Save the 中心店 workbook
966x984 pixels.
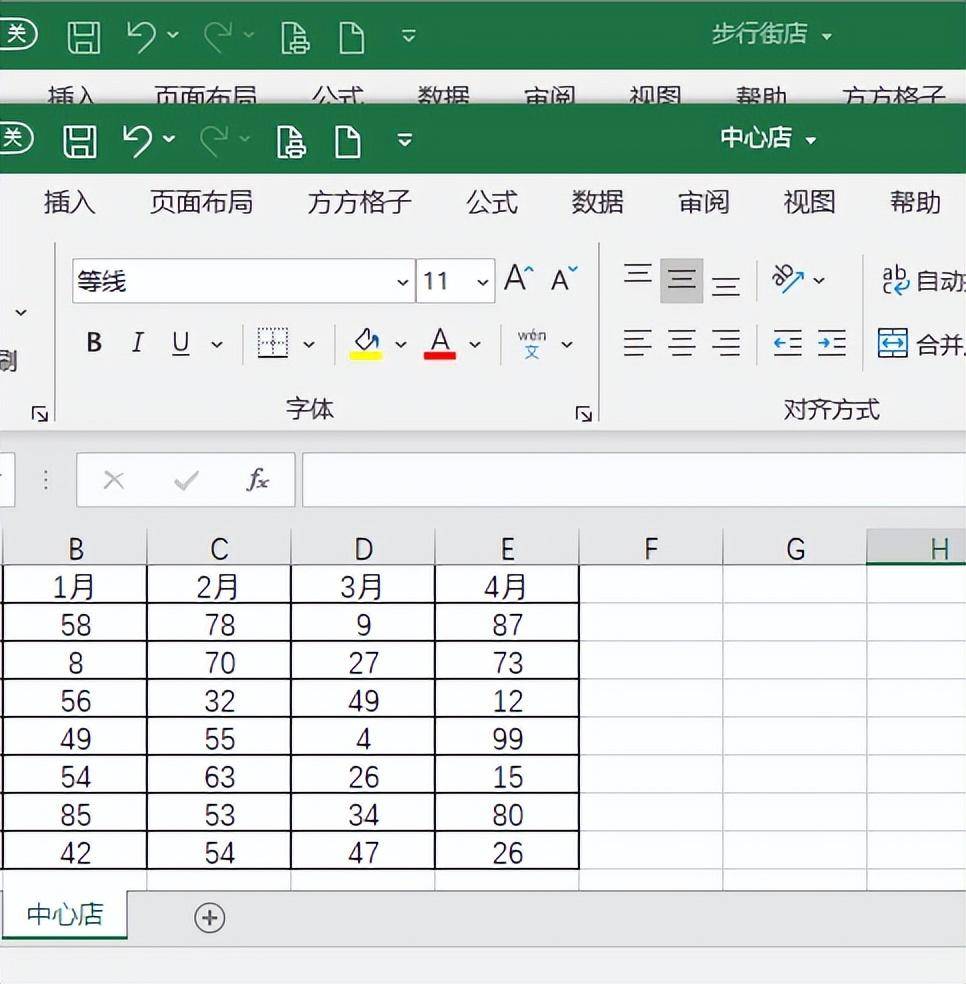[x=80, y=141]
